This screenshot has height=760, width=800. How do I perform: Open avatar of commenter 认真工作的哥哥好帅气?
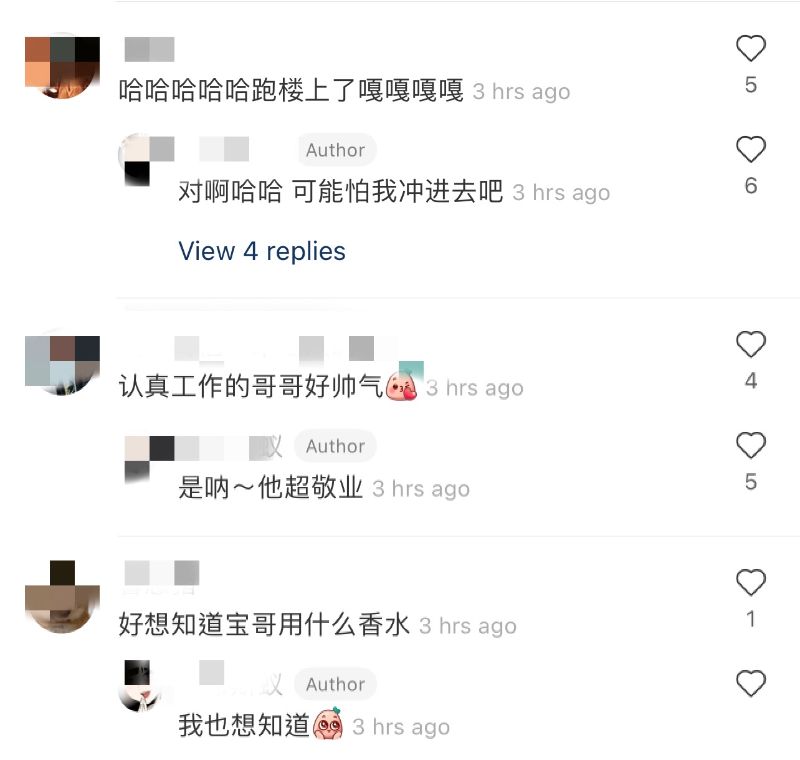(62, 362)
